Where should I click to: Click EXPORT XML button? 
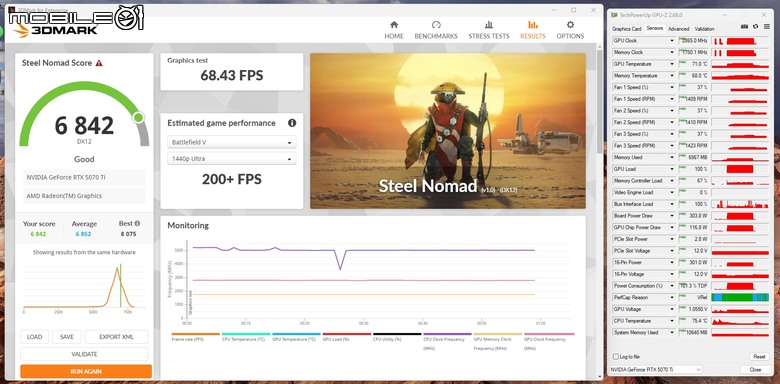116,337
